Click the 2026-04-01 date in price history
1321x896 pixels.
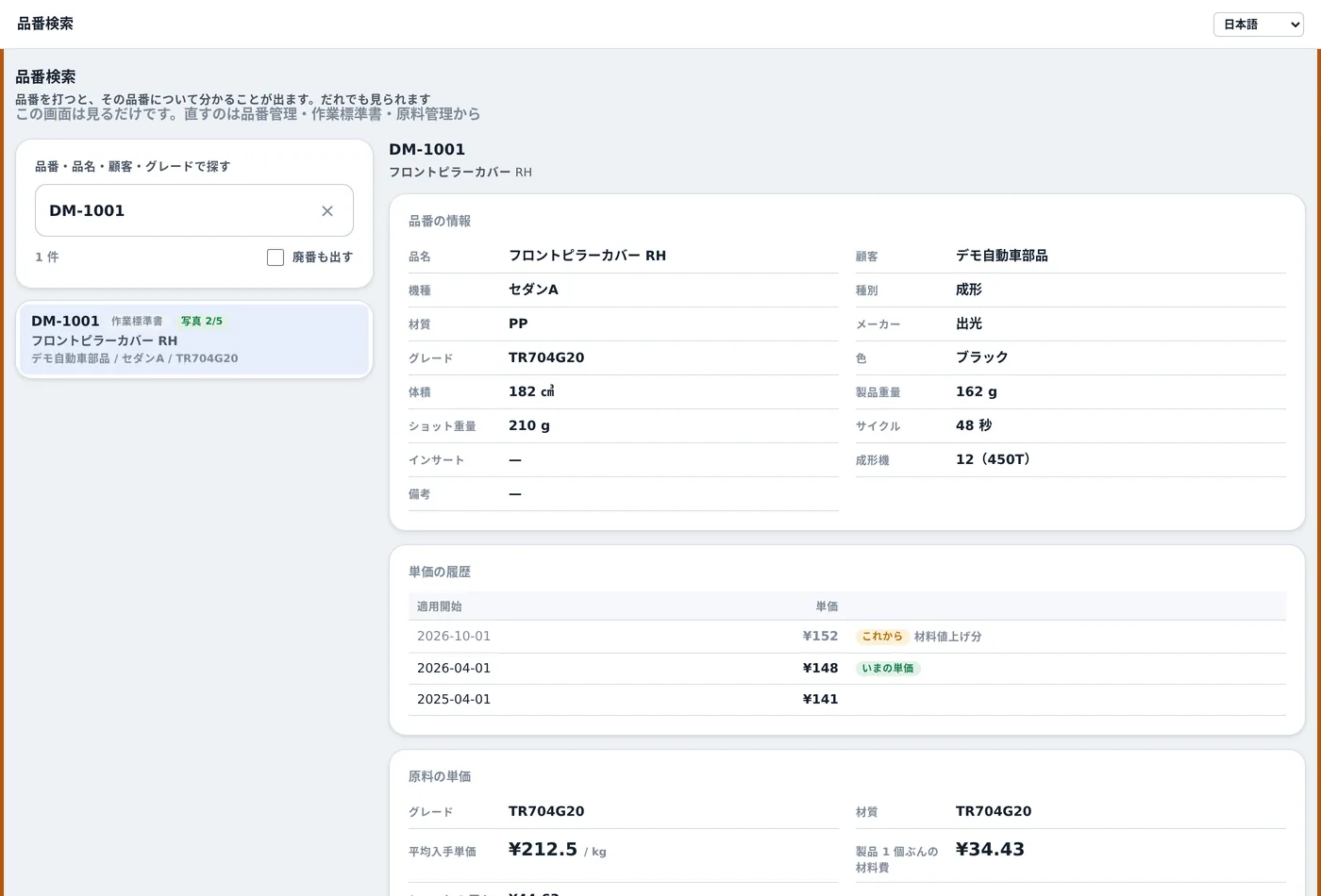(454, 669)
